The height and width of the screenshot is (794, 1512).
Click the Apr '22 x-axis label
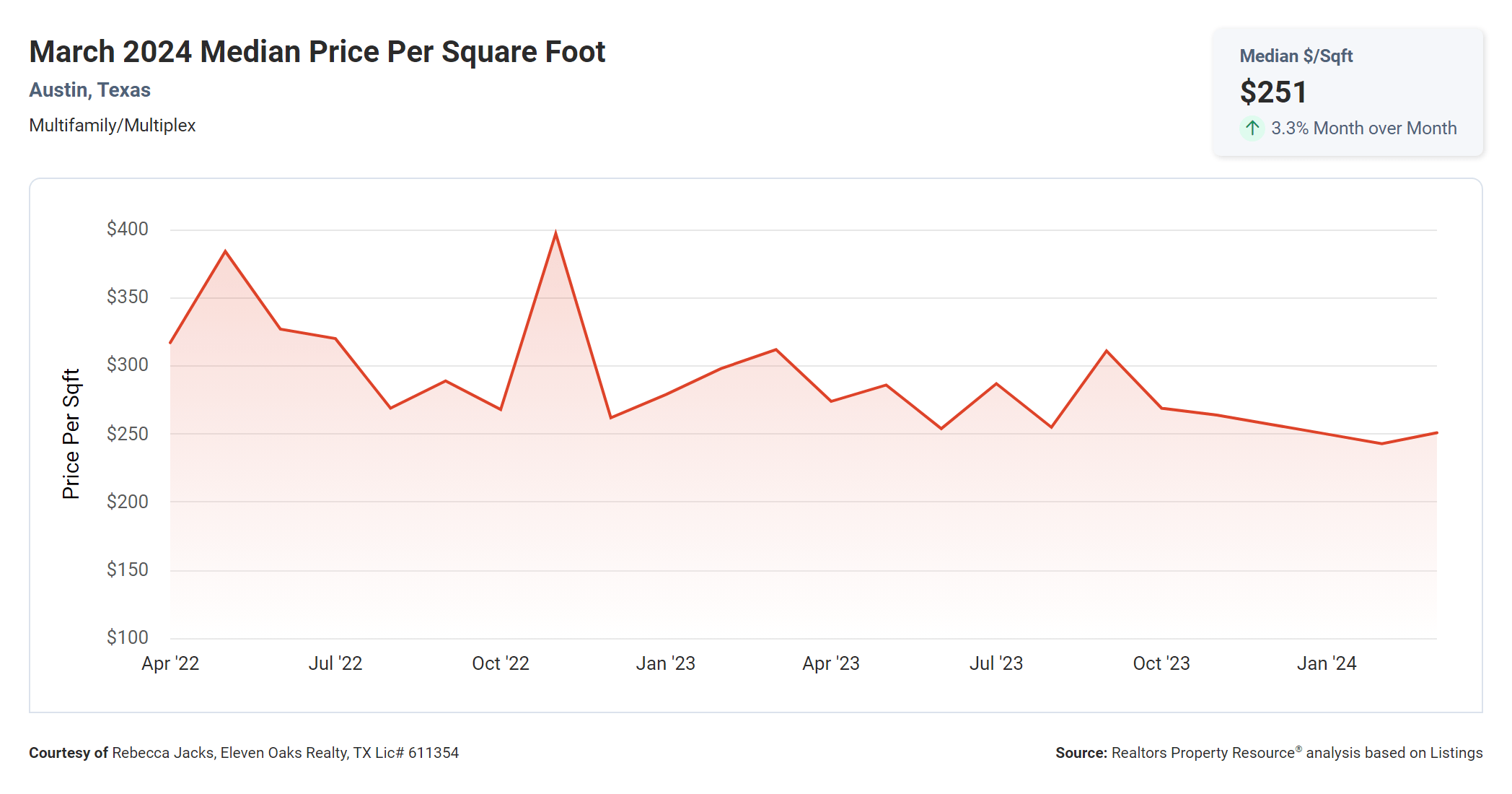point(170,663)
